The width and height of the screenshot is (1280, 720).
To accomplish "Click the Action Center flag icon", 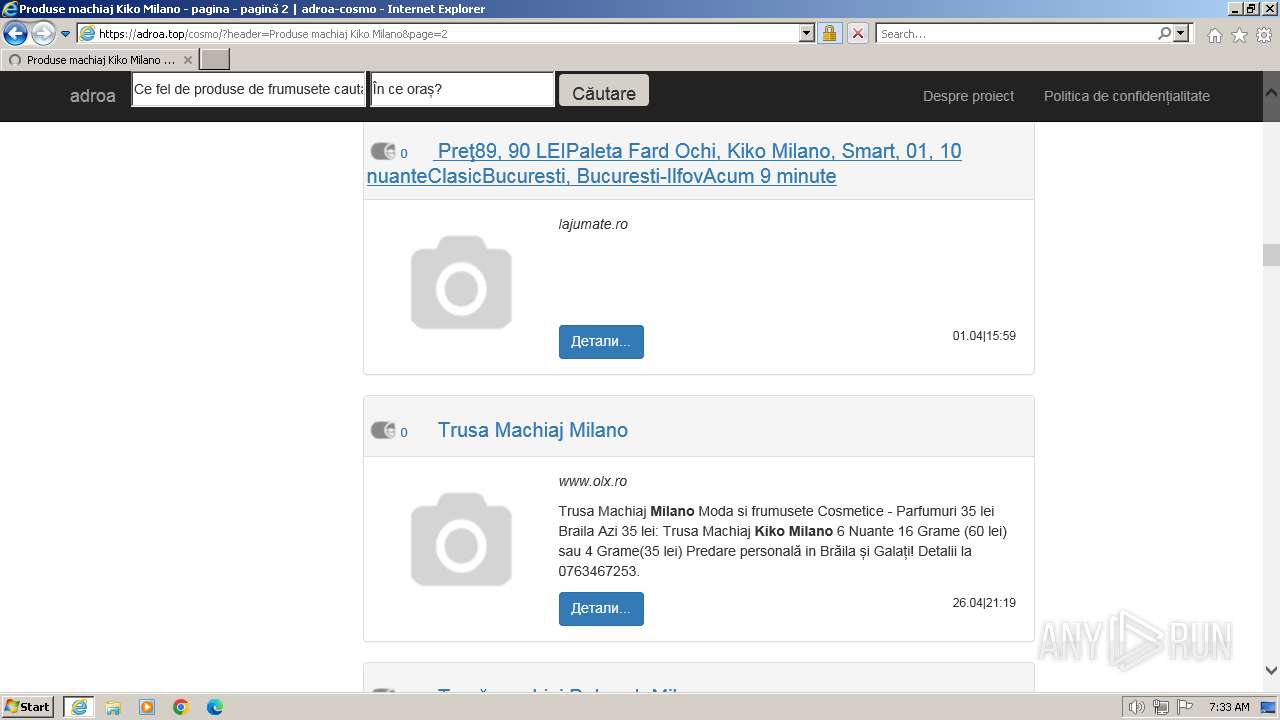I will click(x=1183, y=707).
